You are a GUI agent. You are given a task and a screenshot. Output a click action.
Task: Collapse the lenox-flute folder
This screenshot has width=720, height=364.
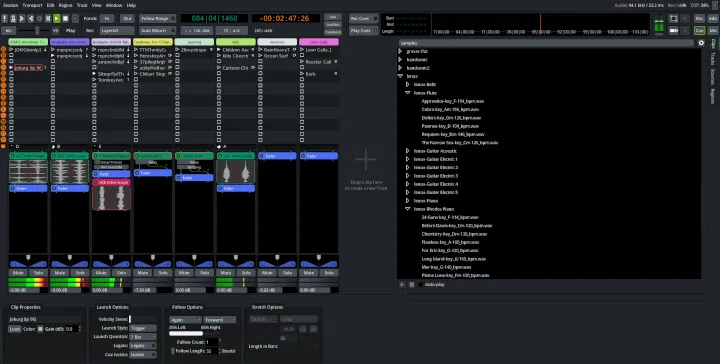point(408,93)
